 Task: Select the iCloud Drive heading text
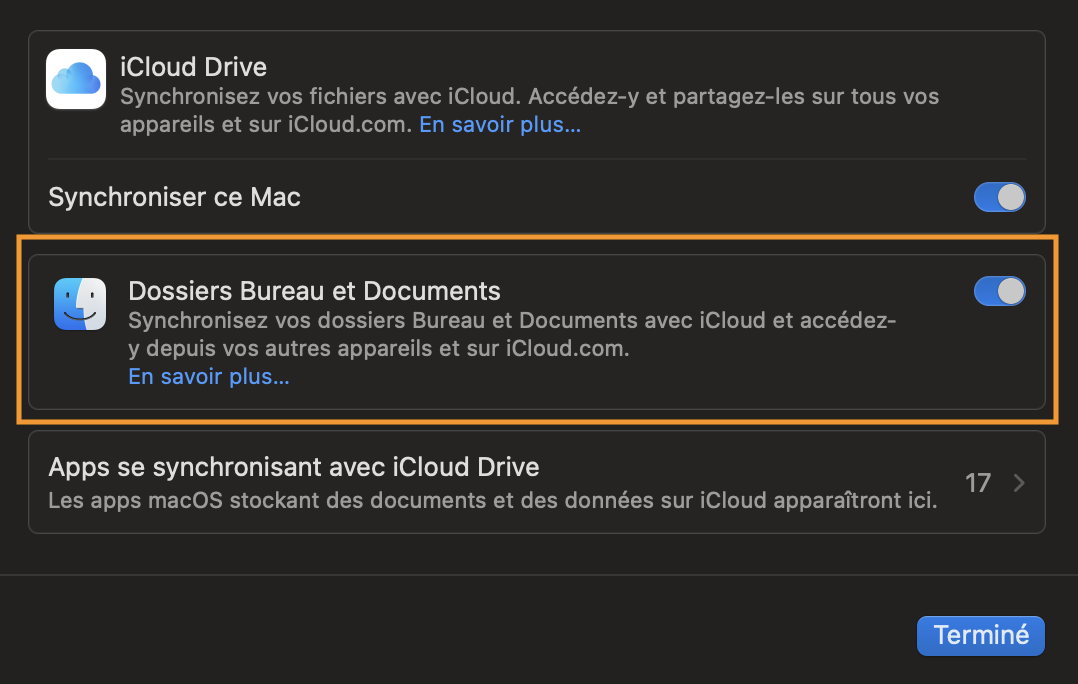point(193,68)
